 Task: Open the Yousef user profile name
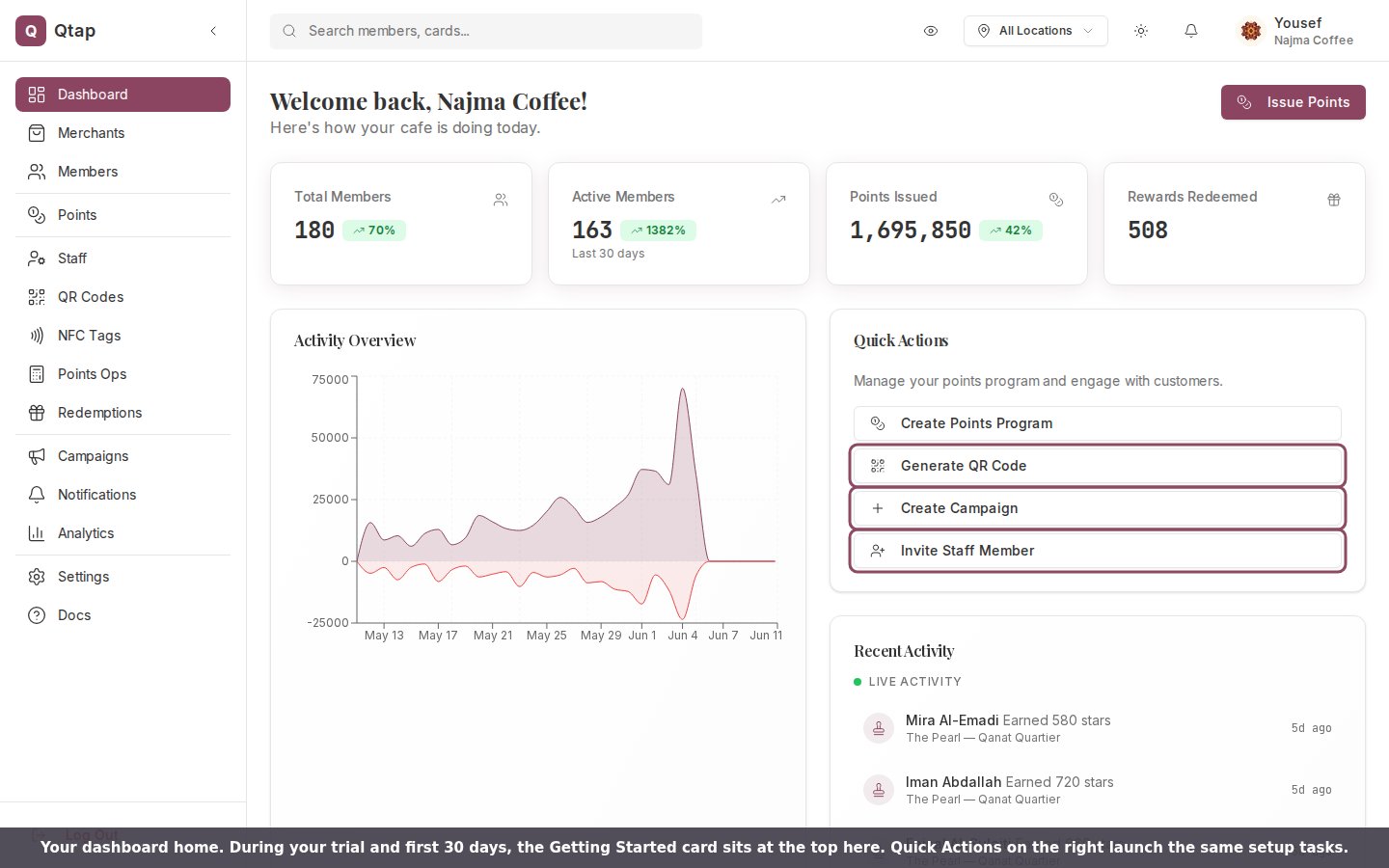tap(1297, 23)
